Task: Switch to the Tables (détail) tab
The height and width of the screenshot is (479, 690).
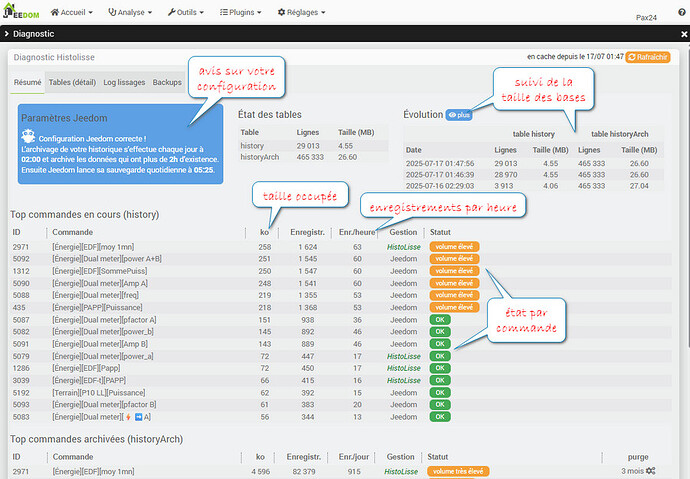Action: pos(72,82)
